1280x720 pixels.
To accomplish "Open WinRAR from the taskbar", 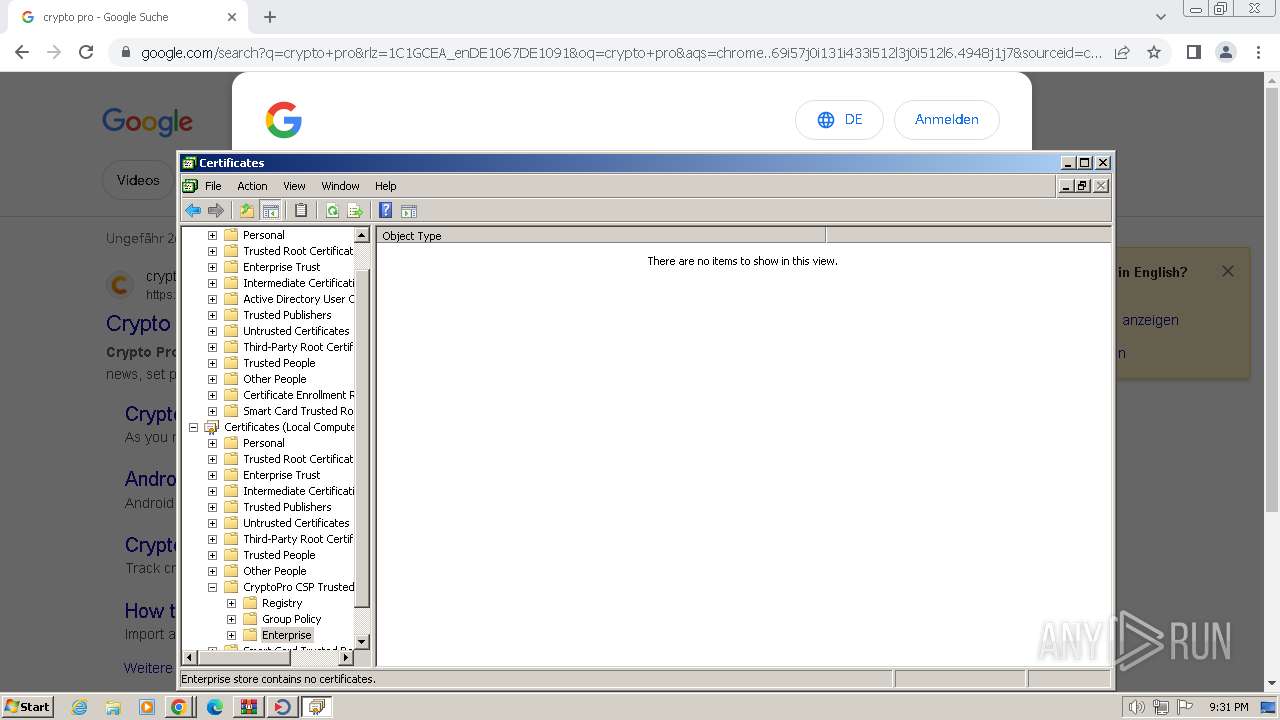I will point(249,707).
